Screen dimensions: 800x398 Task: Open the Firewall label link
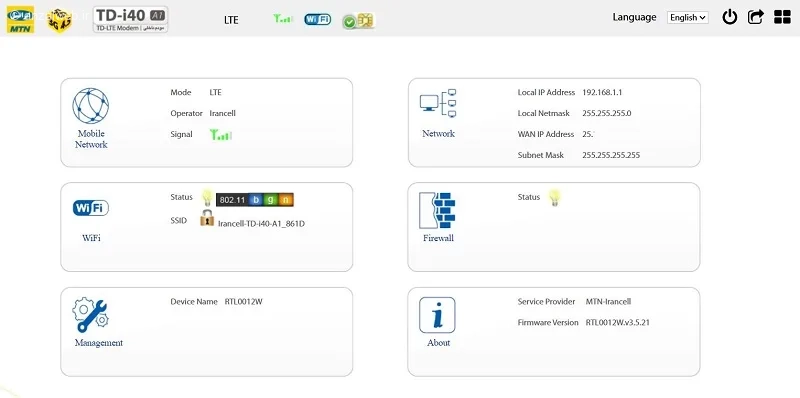438,238
